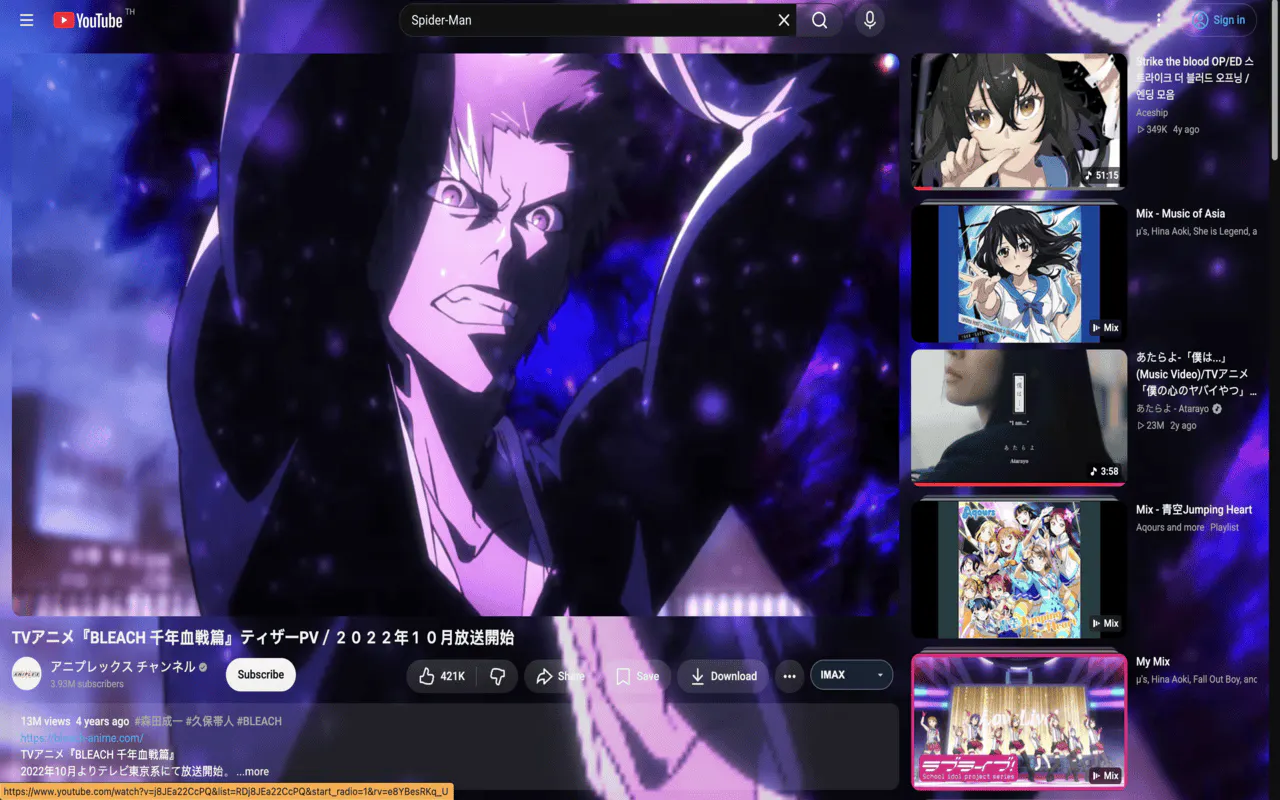Open the #久保帯人 hashtag
1280x800 pixels.
tap(209, 721)
